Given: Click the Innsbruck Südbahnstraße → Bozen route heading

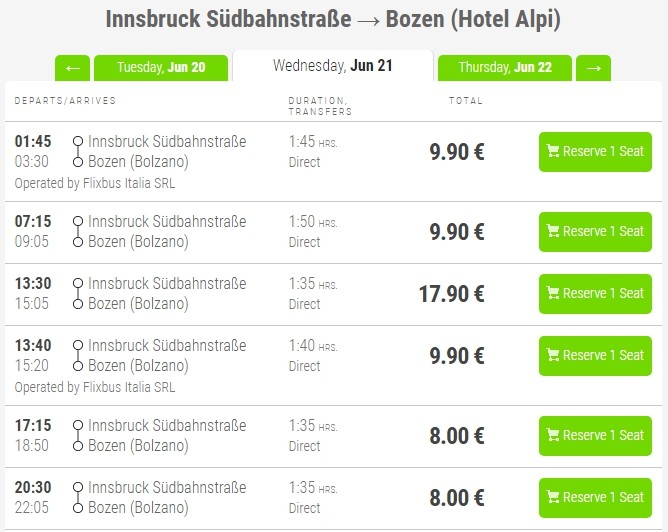Looking at the screenshot, I should 333,20.
